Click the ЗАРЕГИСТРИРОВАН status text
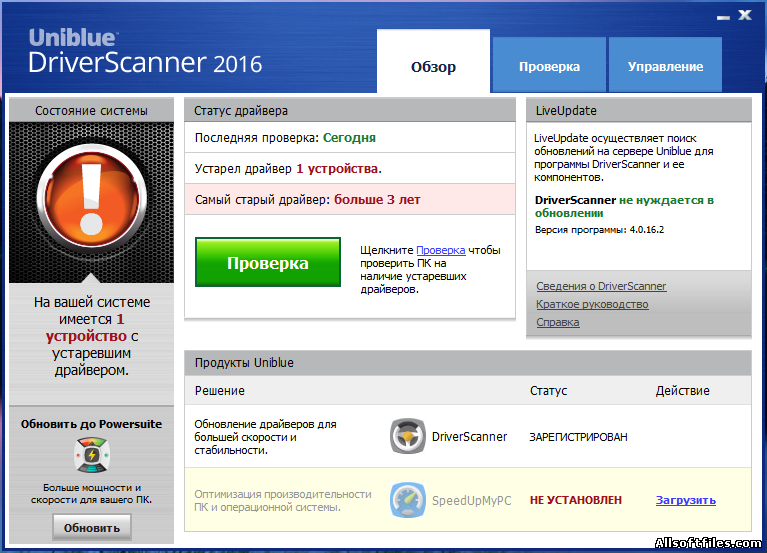The height and width of the screenshot is (553, 767). pyautogui.click(x=578, y=437)
